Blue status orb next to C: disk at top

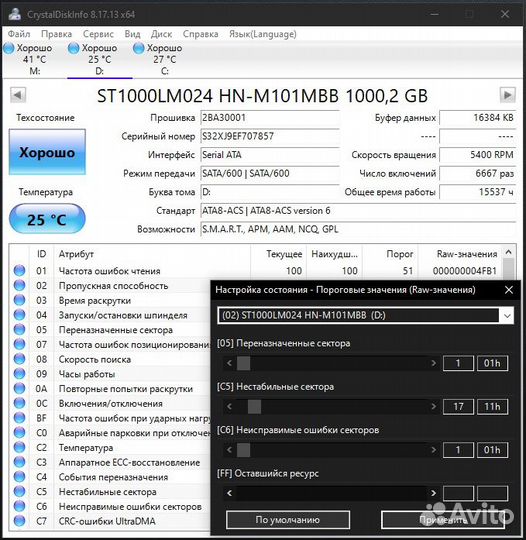[x=138, y=48]
